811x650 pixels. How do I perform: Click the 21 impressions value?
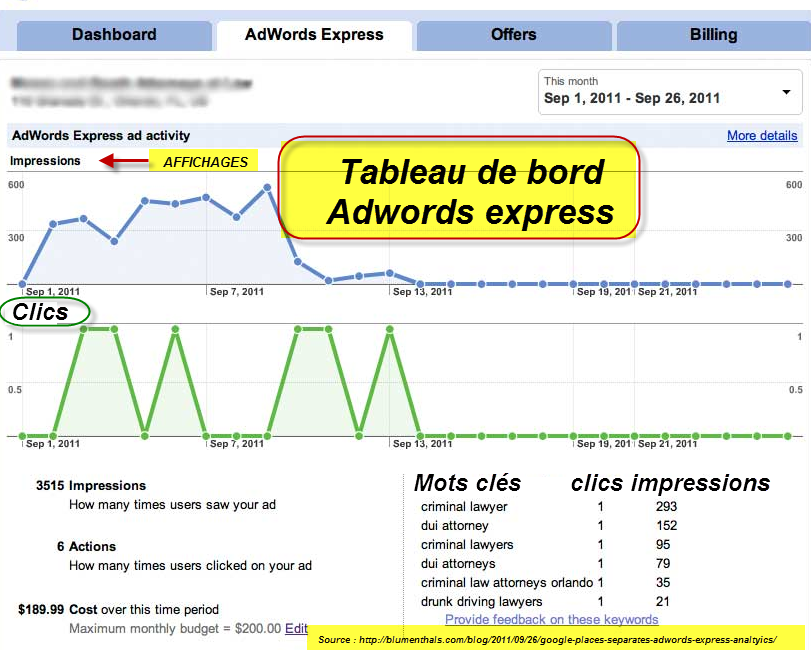point(663,601)
